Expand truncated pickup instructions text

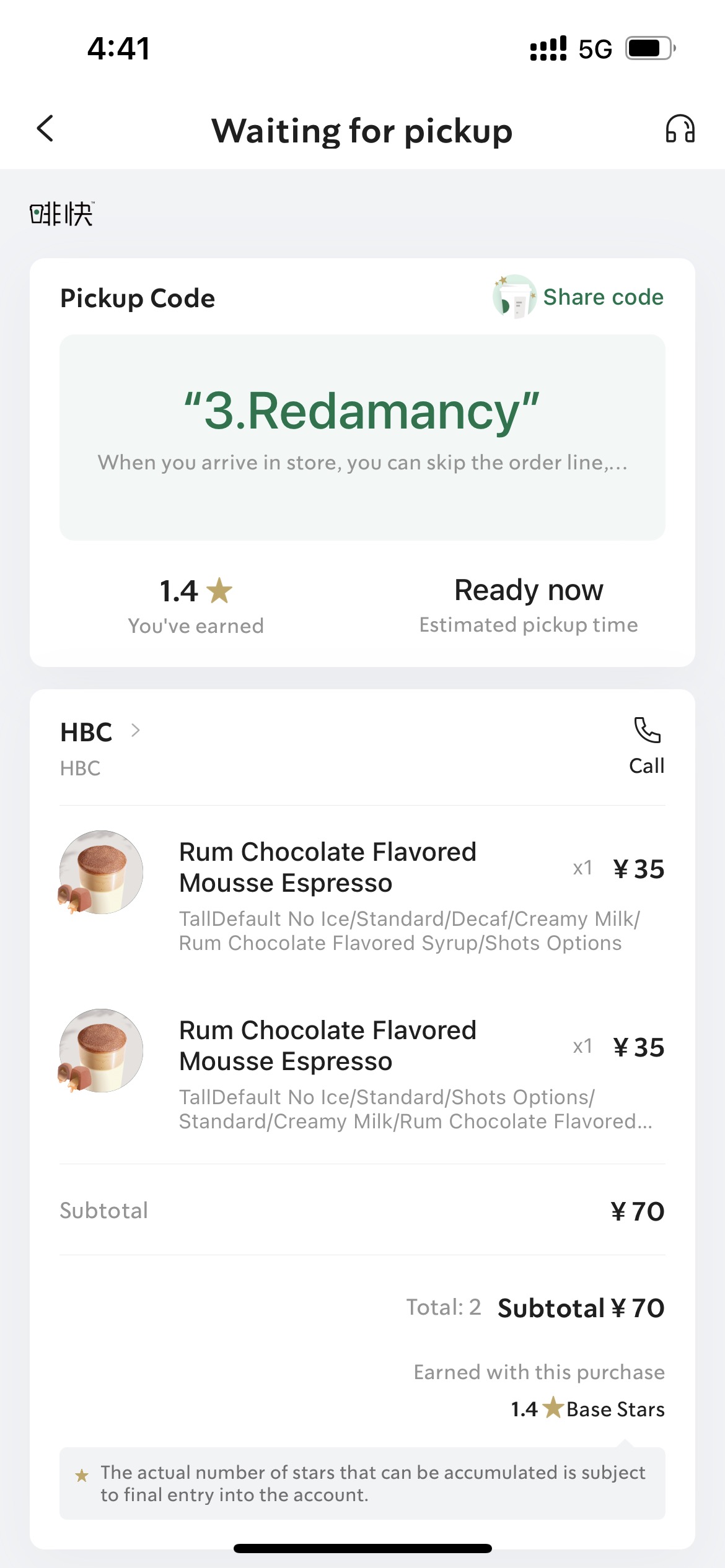click(362, 463)
